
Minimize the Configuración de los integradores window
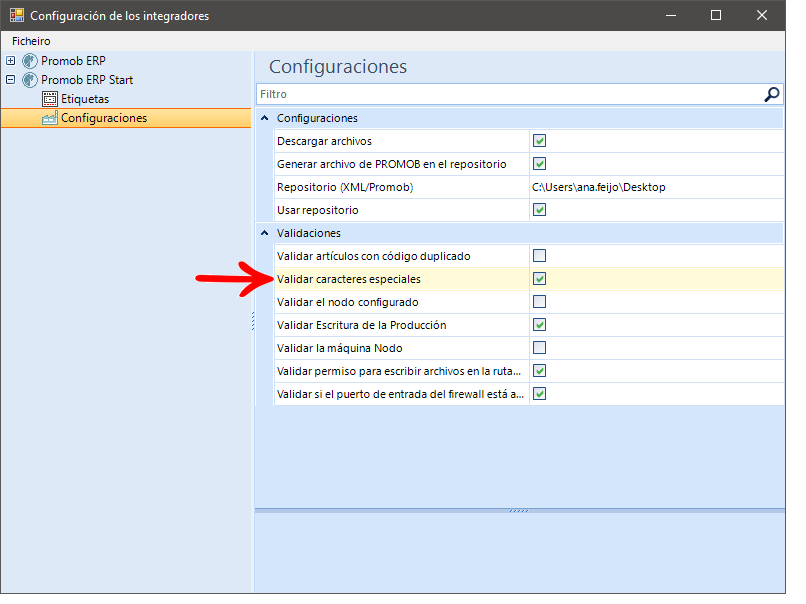[670, 15]
